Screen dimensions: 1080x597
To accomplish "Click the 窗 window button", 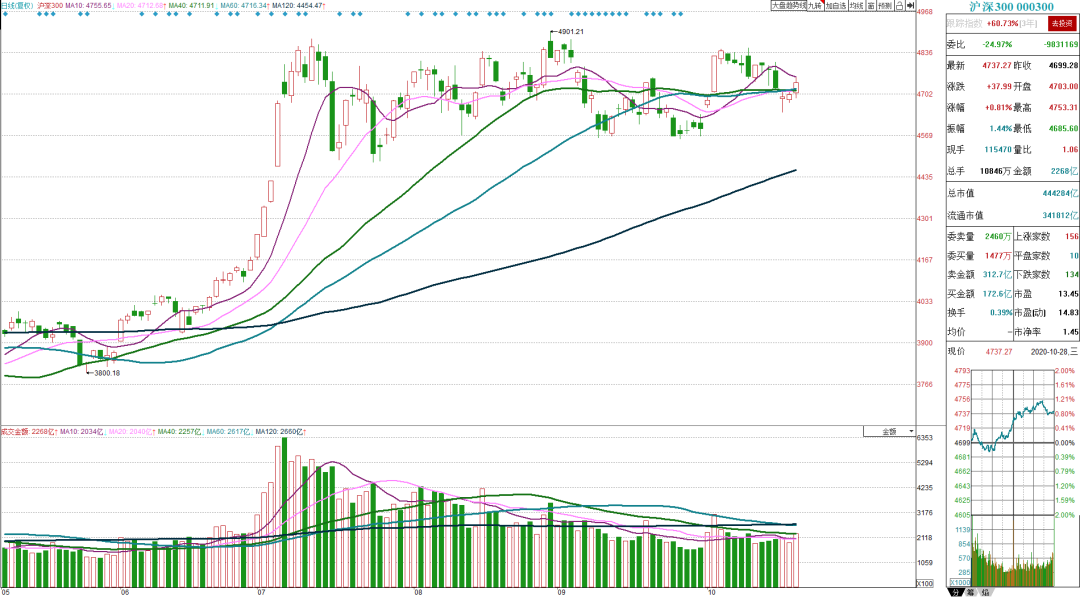I will click(x=871, y=6).
